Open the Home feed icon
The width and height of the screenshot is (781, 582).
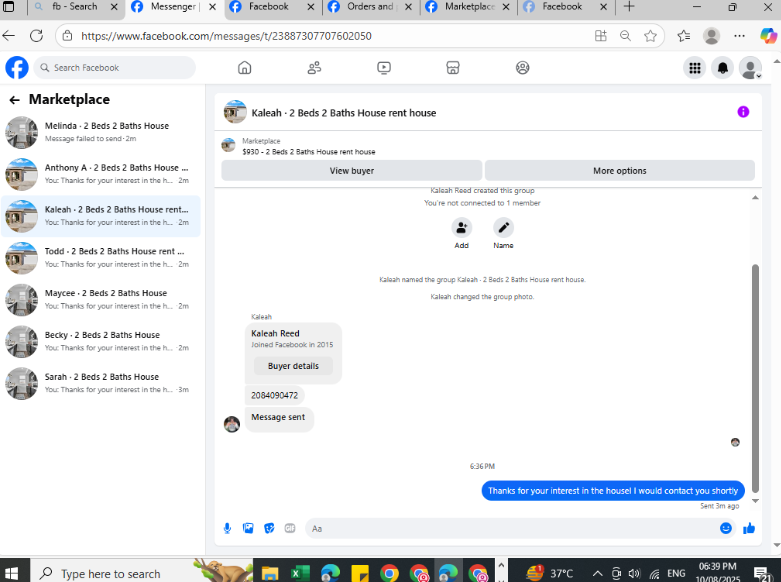click(245, 67)
